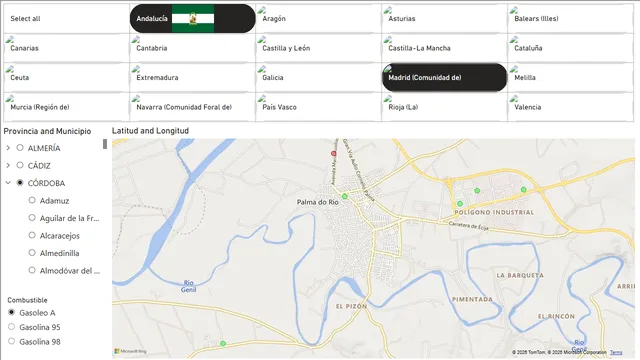Viewport: 640px width, 360px height.
Task: Click green marker near Palma del Río center
Action: (344, 196)
